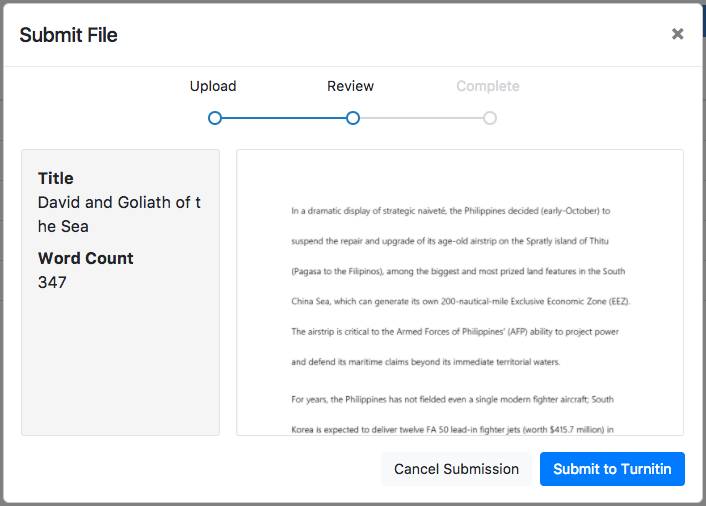
Task: Click the grey progress line before Complete
Action: (420, 118)
